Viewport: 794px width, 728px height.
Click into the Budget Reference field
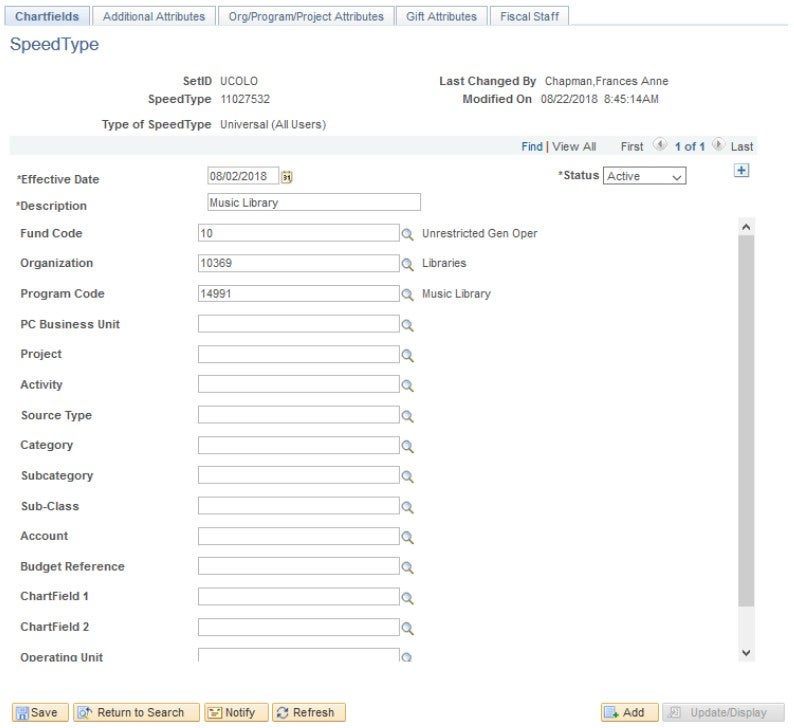pos(299,566)
